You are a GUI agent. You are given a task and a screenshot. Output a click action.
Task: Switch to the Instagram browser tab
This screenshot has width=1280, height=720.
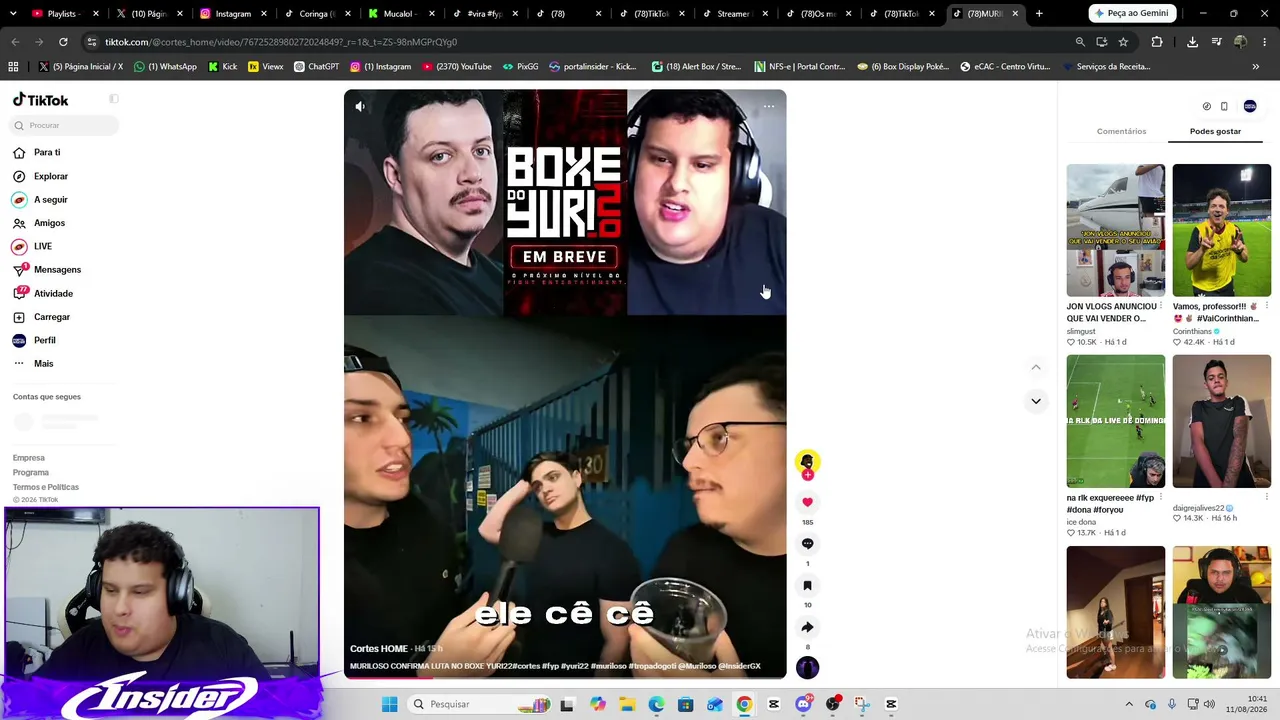(232, 14)
